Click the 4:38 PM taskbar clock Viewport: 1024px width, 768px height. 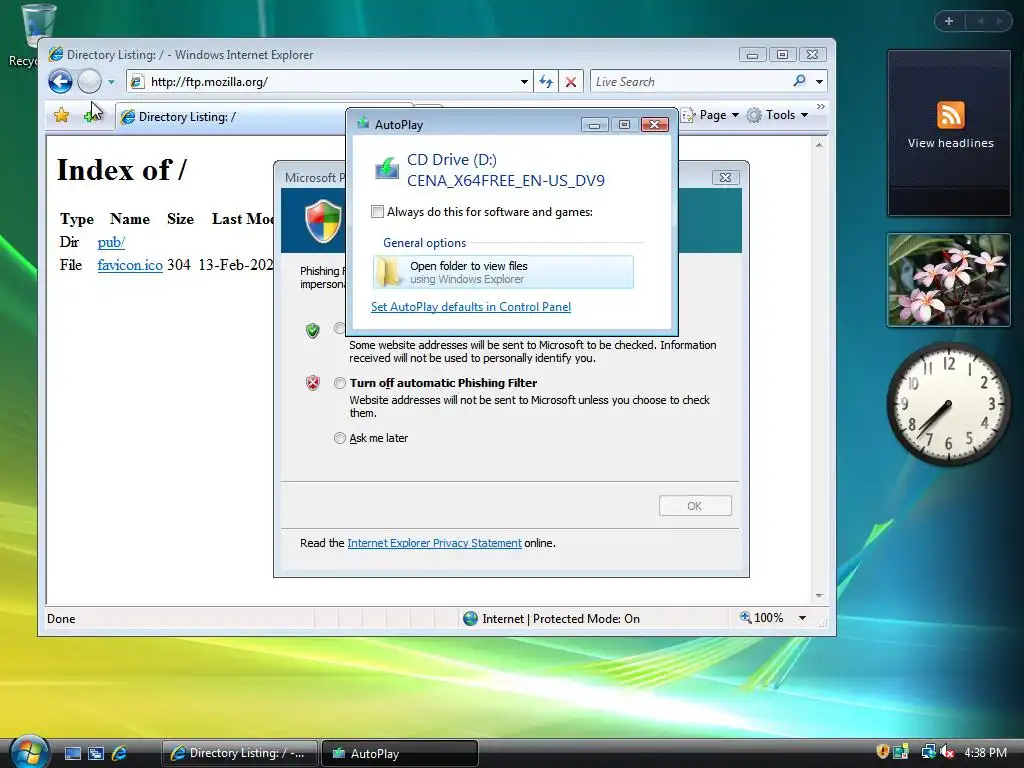pyautogui.click(x=985, y=753)
